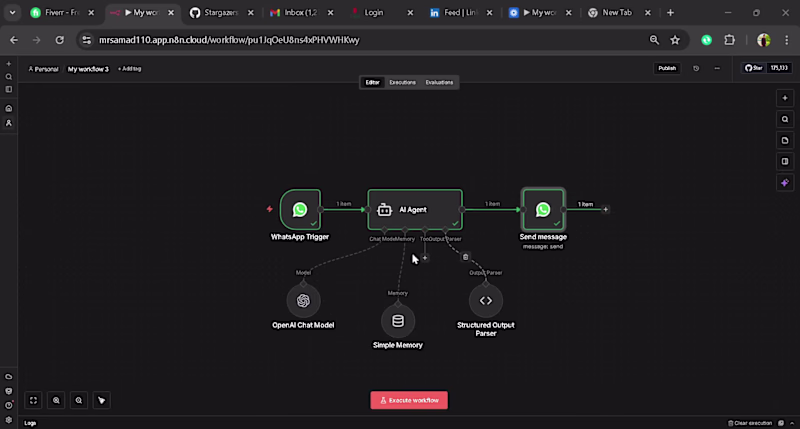Select the OpenAI Chat Model node
Viewport: 800px width, 429px height.
(303, 300)
